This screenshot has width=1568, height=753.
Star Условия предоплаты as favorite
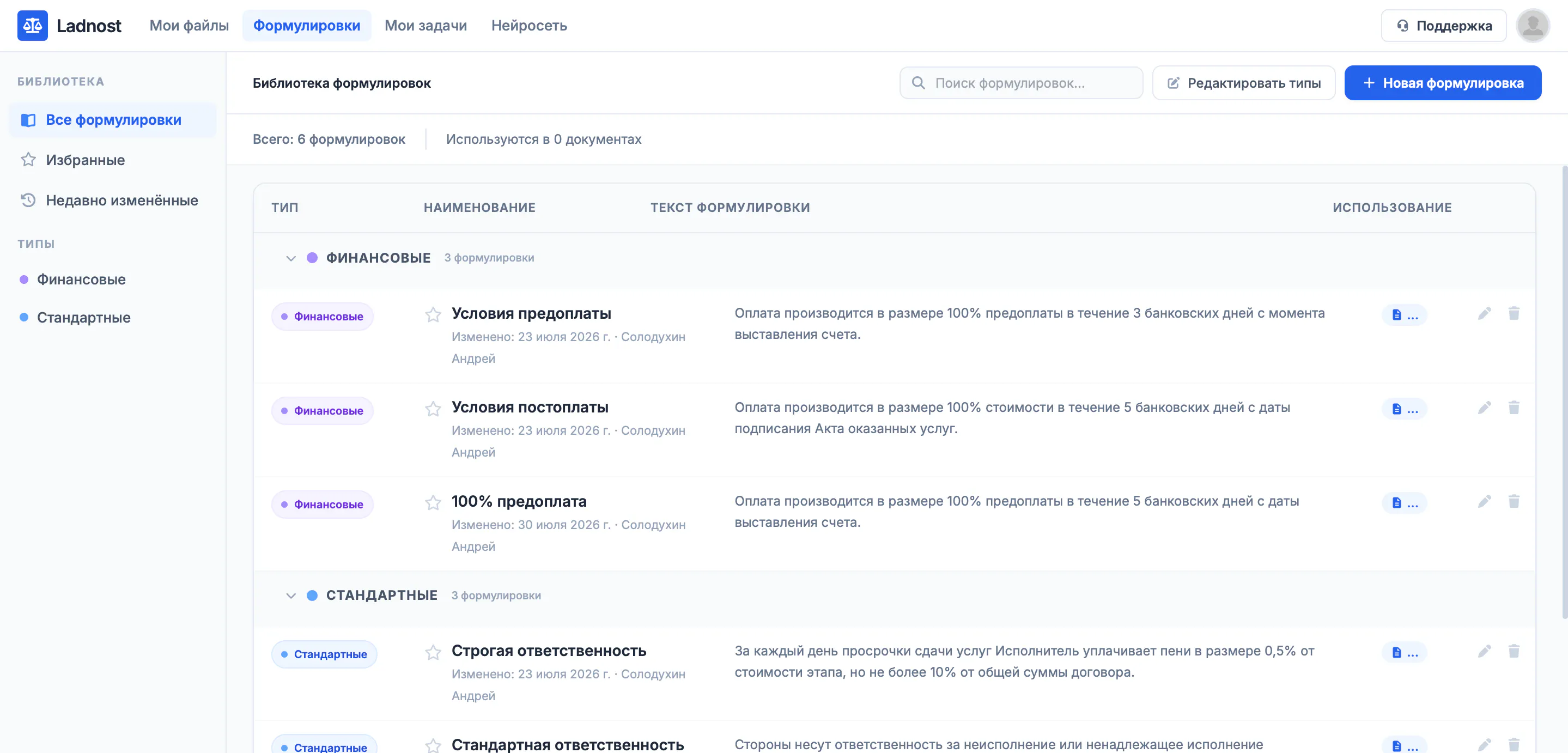433,315
